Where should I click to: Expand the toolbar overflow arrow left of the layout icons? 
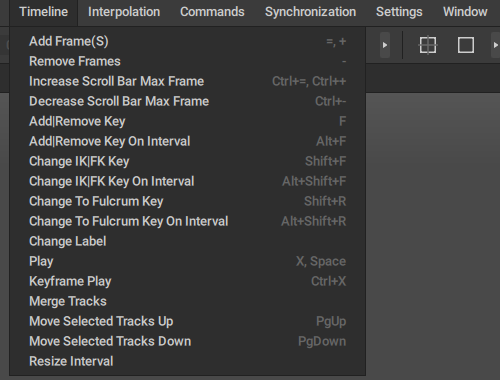pyautogui.click(x=385, y=45)
